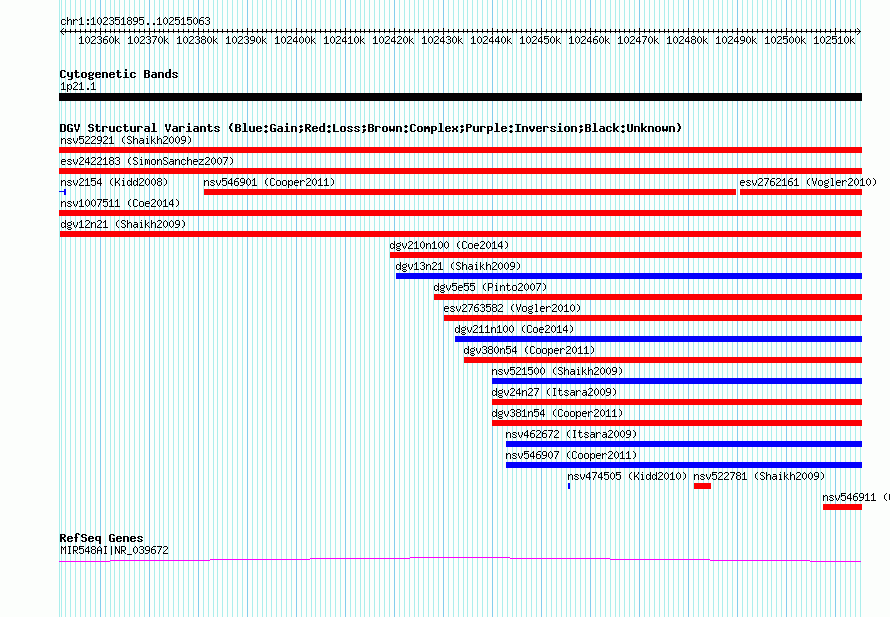Click the chr1:102351895..102515063 coordinate text

[x=135, y=21]
